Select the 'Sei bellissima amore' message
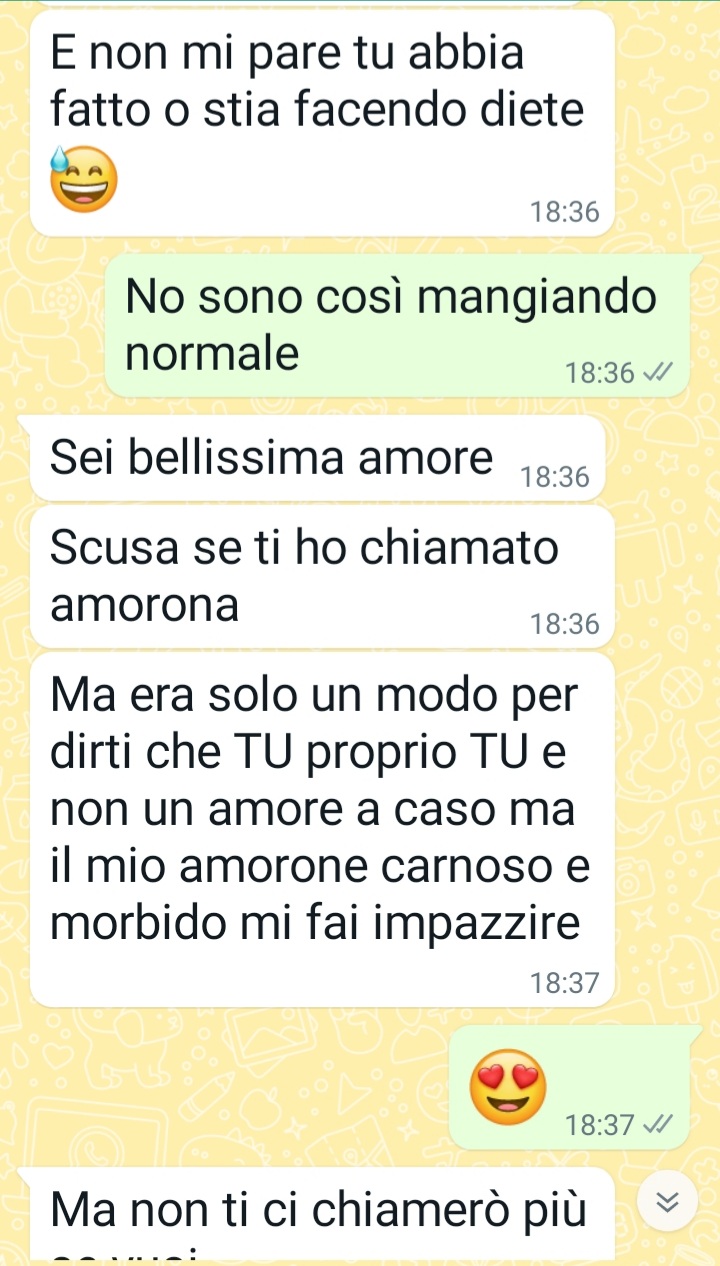This screenshot has width=720, height=1266. 318,458
